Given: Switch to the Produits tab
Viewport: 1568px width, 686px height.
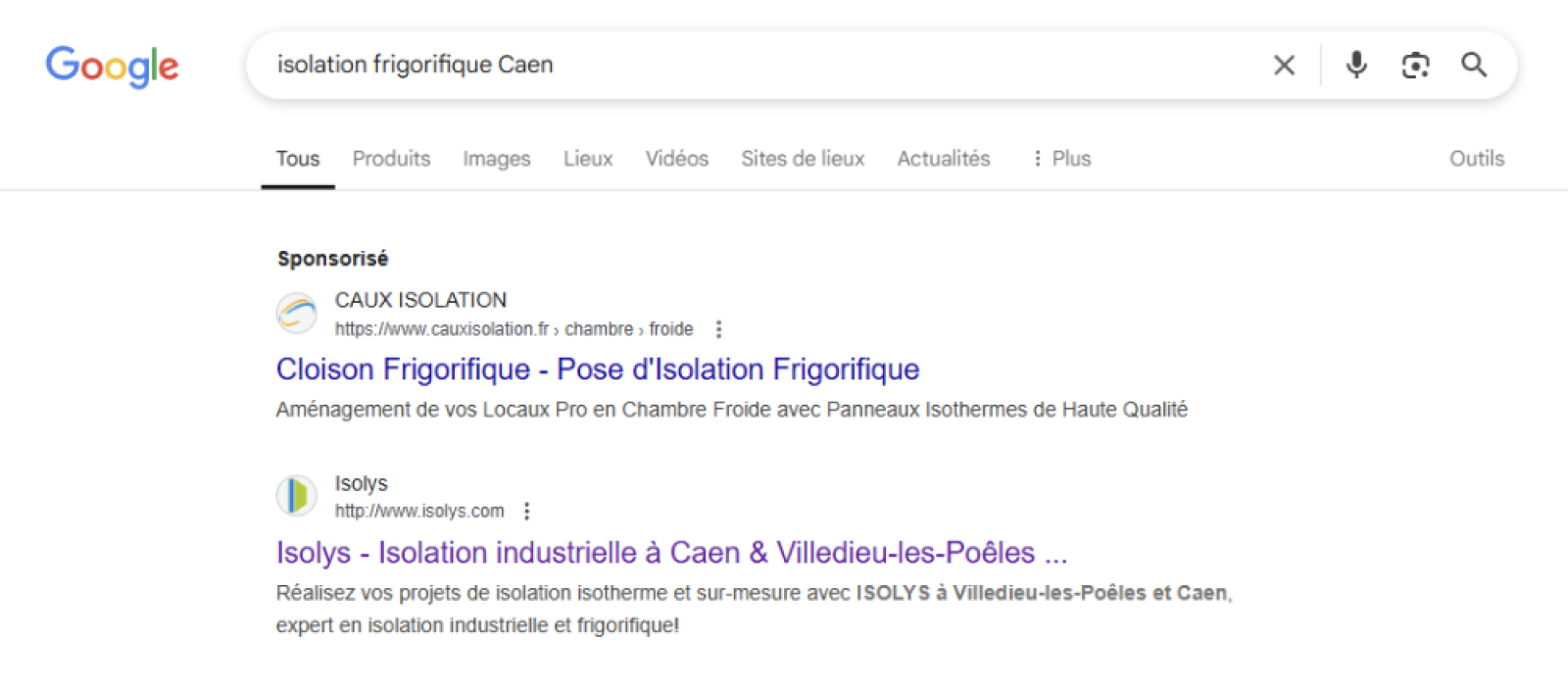Looking at the screenshot, I should [x=391, y=159].
